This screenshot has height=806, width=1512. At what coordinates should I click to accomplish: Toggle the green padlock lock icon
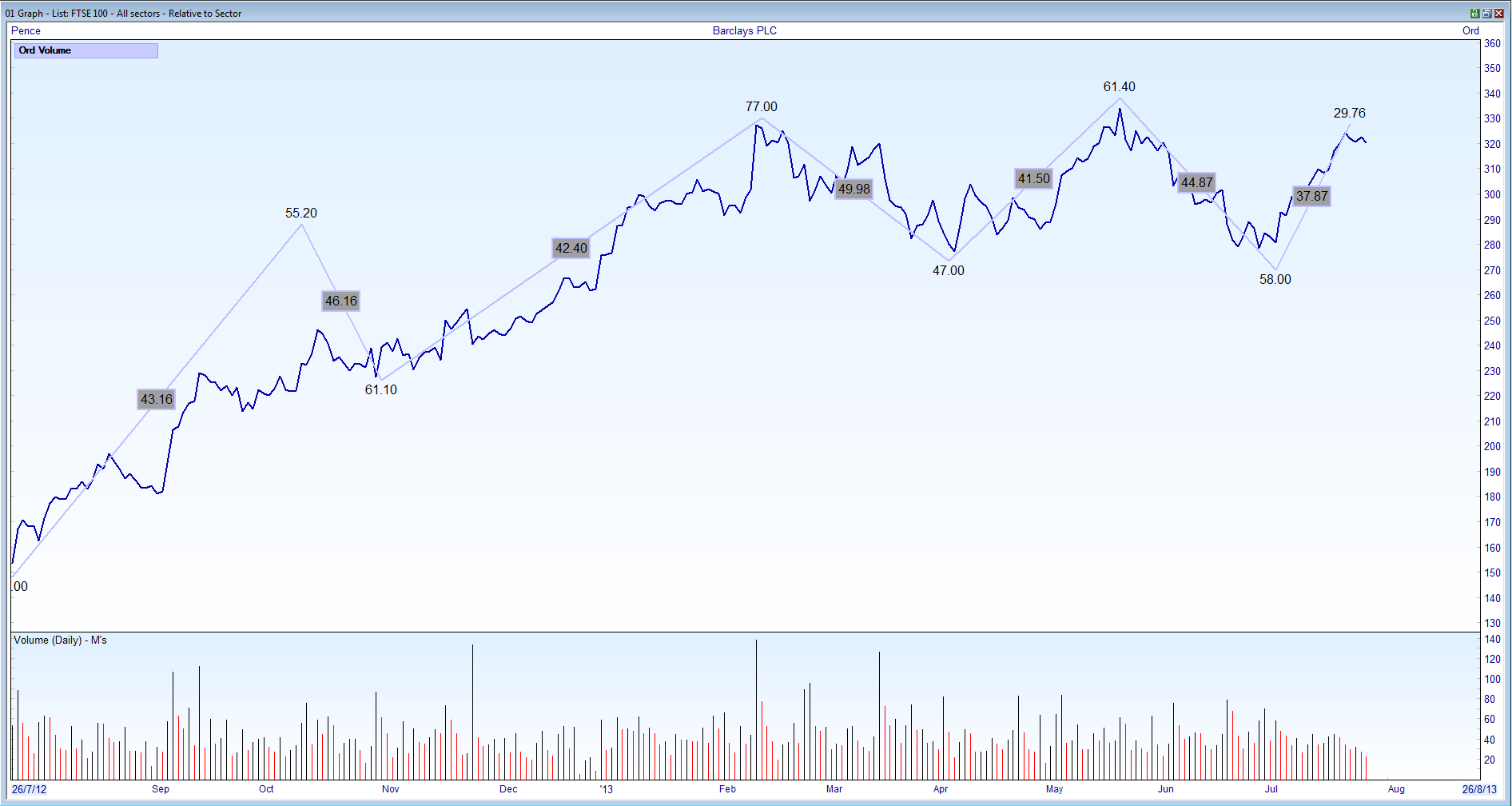pyautogui.click(x=1475, y=13)
